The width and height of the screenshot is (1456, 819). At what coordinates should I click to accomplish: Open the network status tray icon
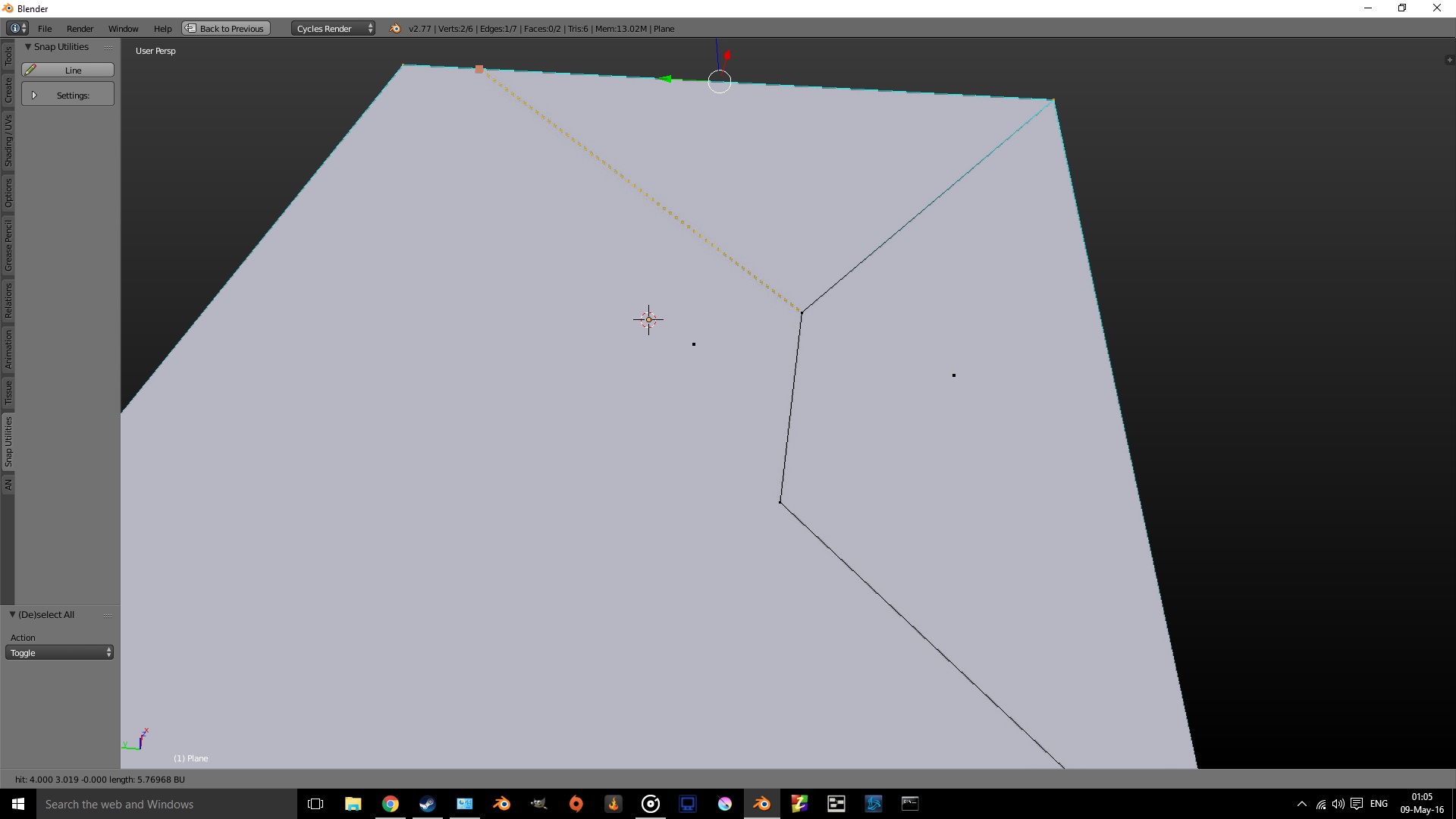(x=1321, y=804)
